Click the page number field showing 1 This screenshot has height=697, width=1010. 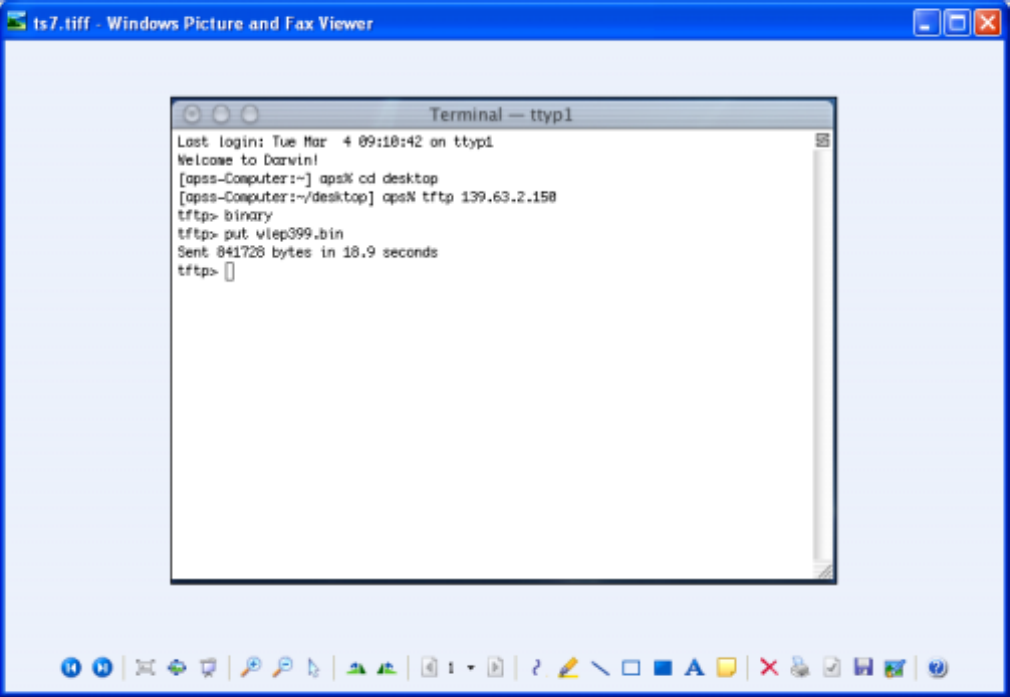coord(451,668)
